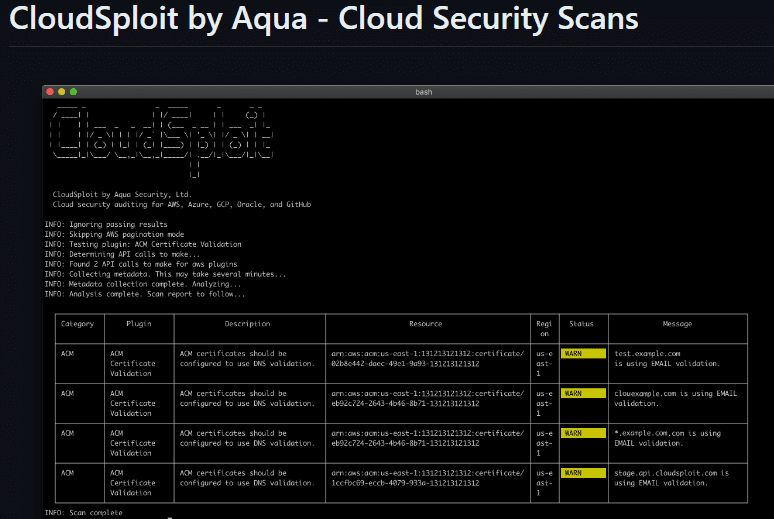Select the Category column header
Image resolution: width=774 pixels, height=519 pixels.
coord(77,324)
